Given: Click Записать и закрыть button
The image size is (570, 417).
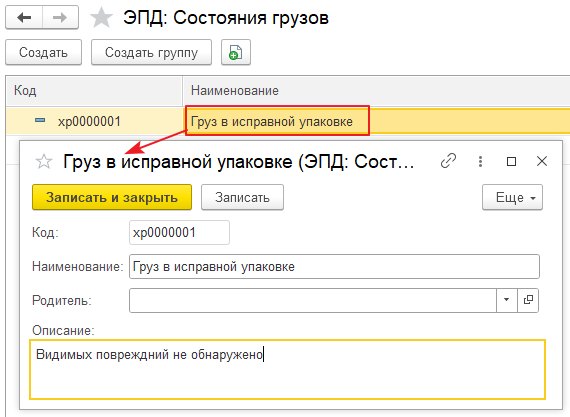Looking at the screenshot, I should tap(112, 197).
